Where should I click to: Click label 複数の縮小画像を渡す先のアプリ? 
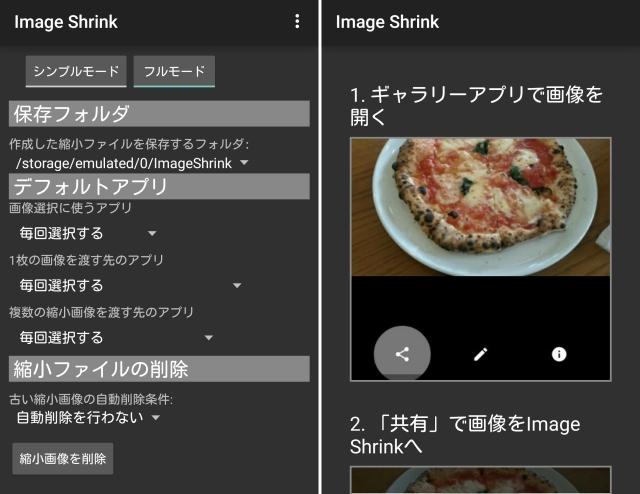(x=101, y=312)
